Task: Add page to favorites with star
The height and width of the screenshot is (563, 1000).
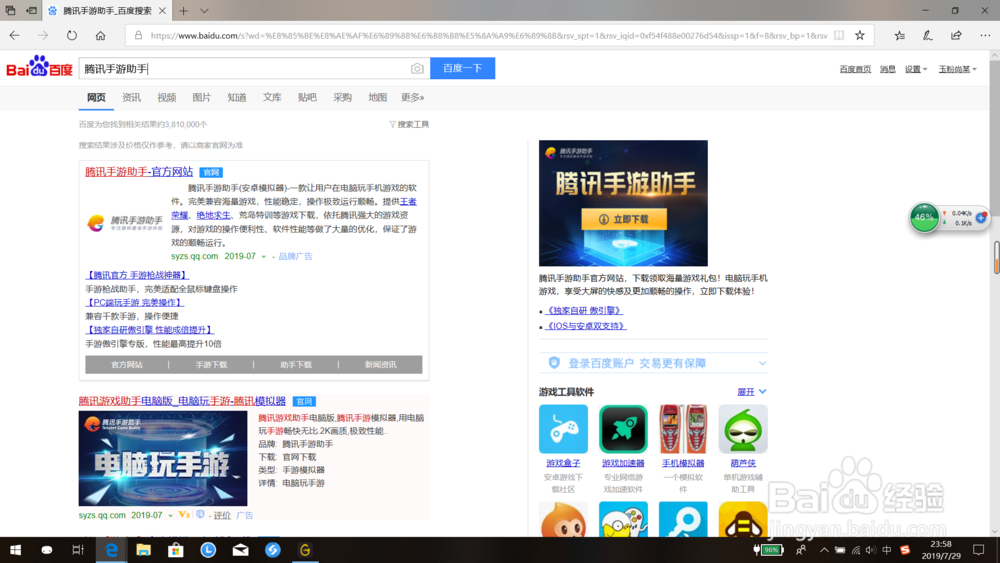Action: 860,36
